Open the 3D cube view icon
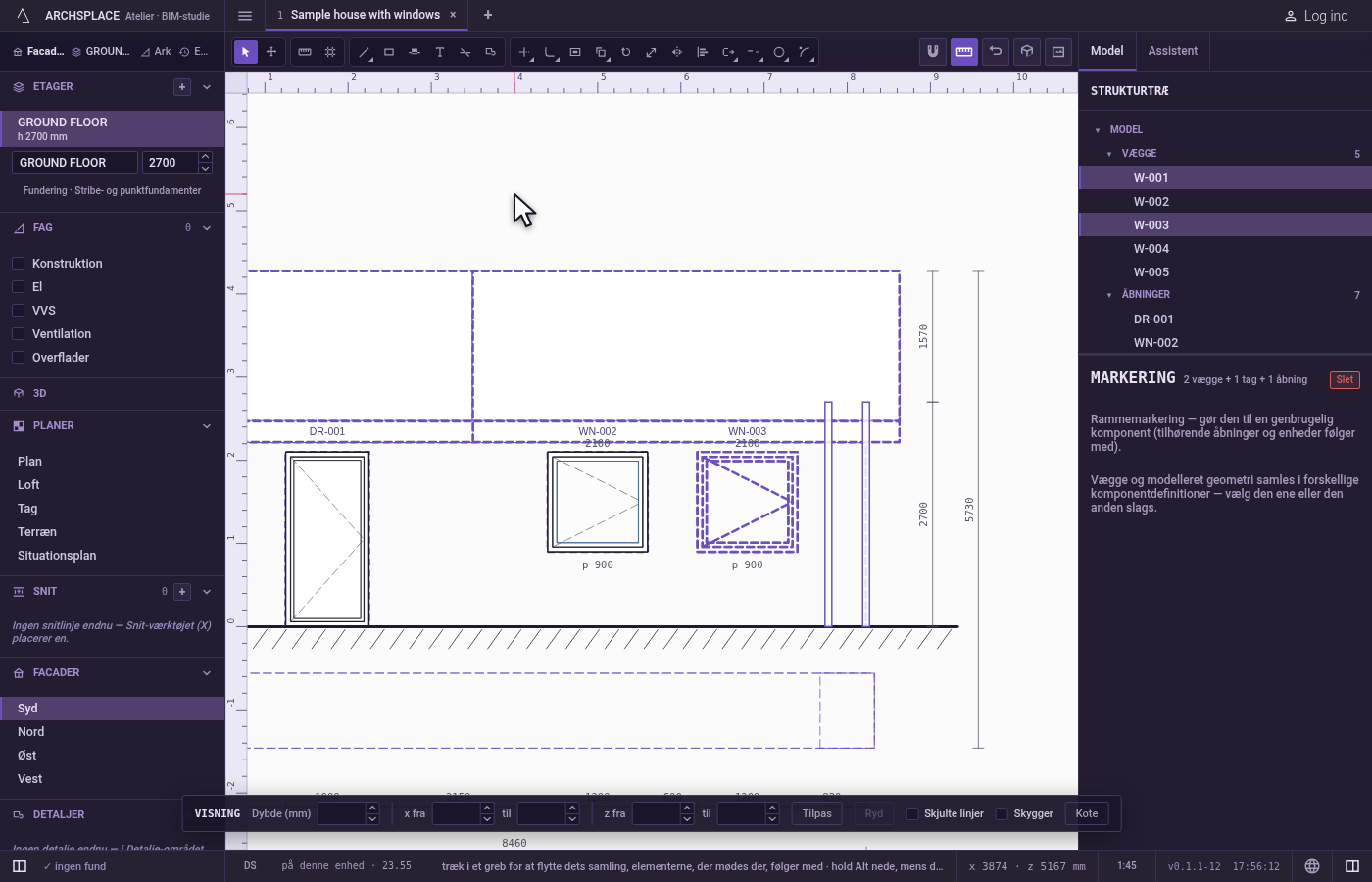 coord(1027,52)
